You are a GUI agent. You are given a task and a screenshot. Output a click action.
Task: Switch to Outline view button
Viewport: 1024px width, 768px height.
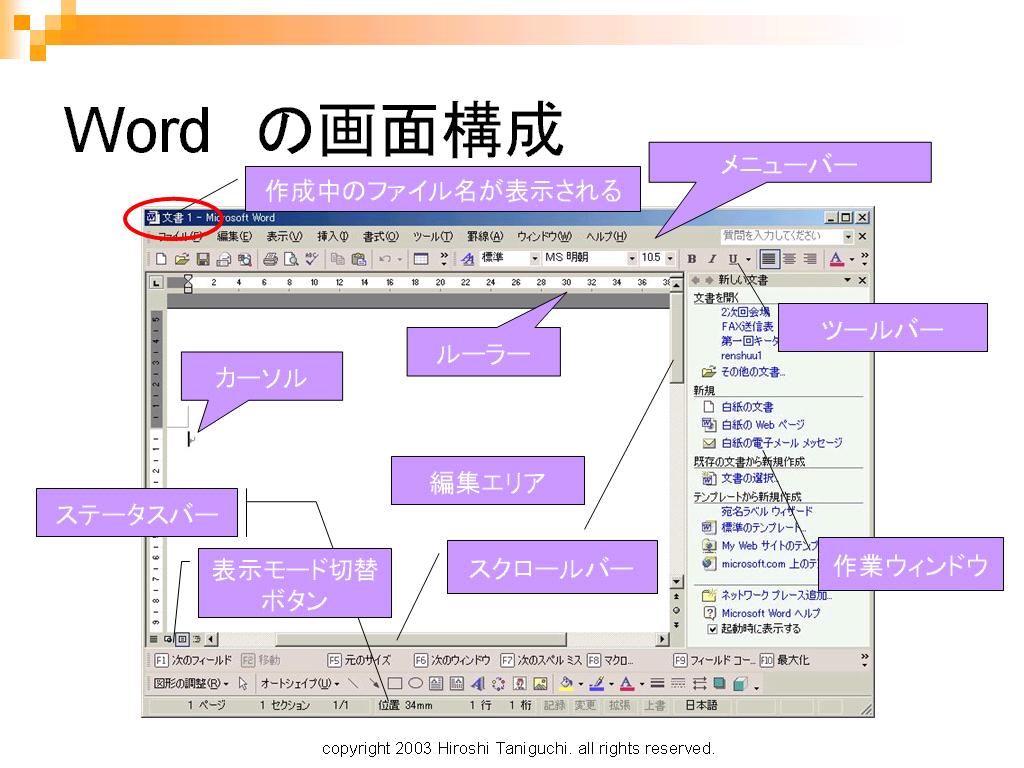(x=197, y=639)
